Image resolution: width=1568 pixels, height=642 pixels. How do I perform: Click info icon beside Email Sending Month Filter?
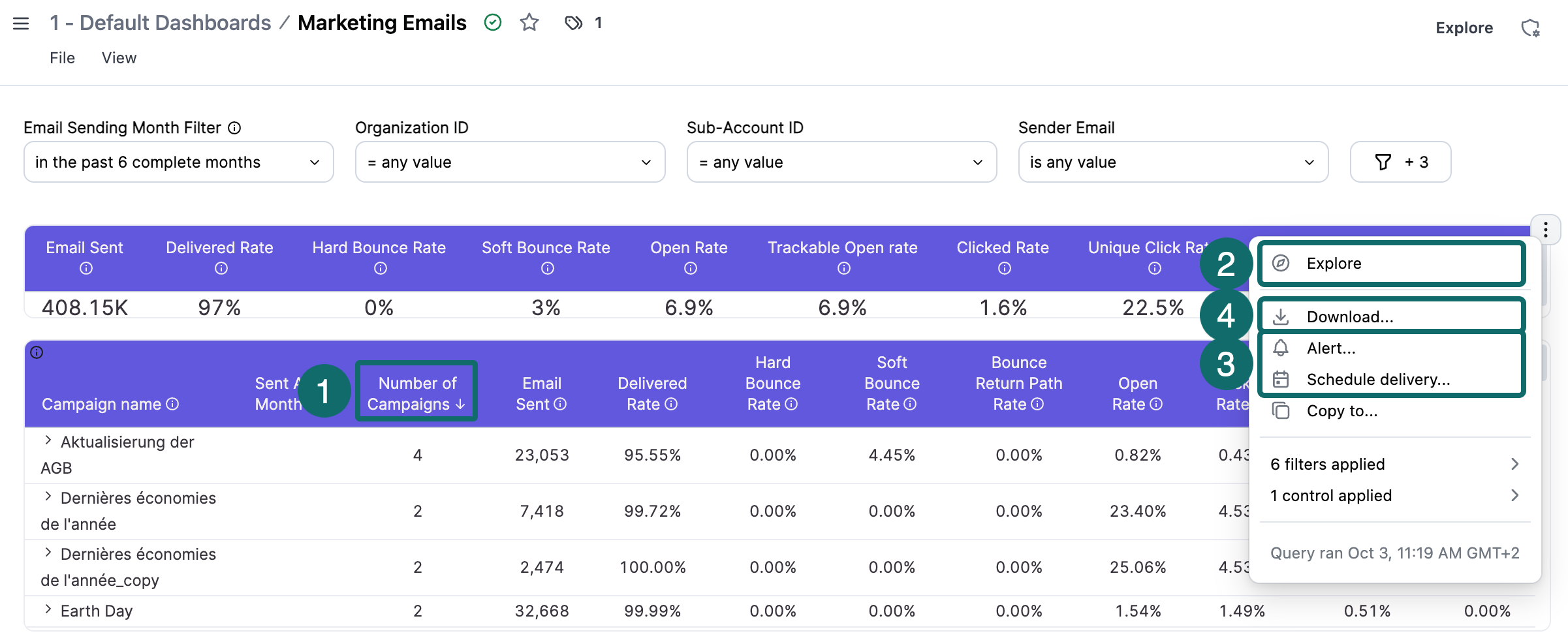[234, 128]
